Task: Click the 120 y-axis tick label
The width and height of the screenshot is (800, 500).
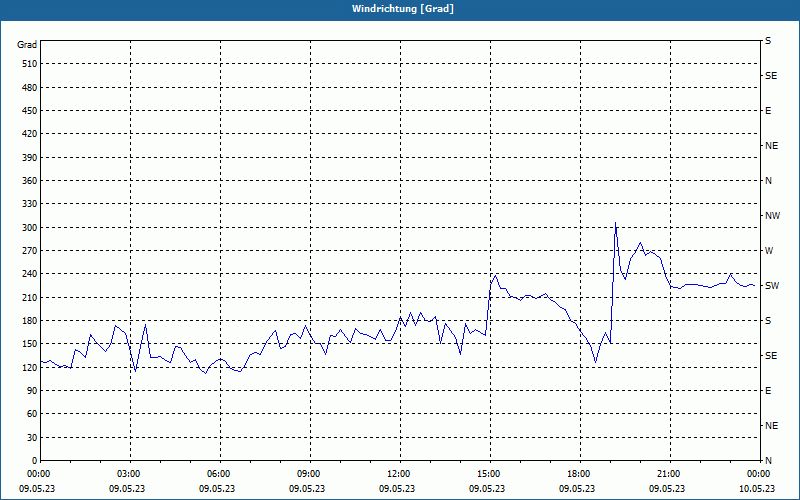Action: [x=30, y=367]
